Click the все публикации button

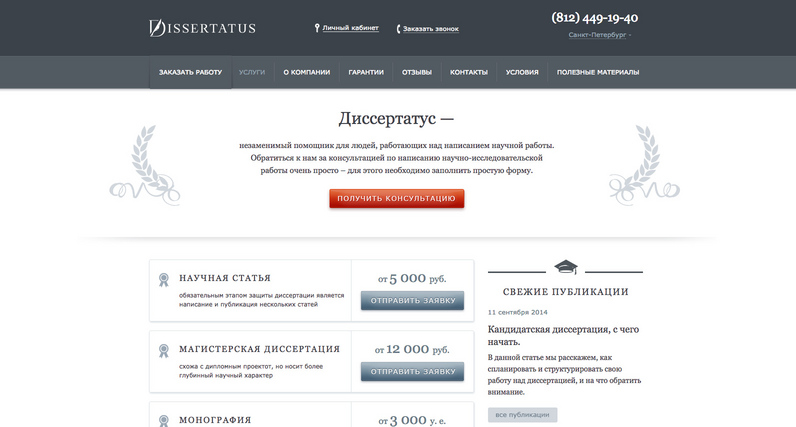pos(522,415)
